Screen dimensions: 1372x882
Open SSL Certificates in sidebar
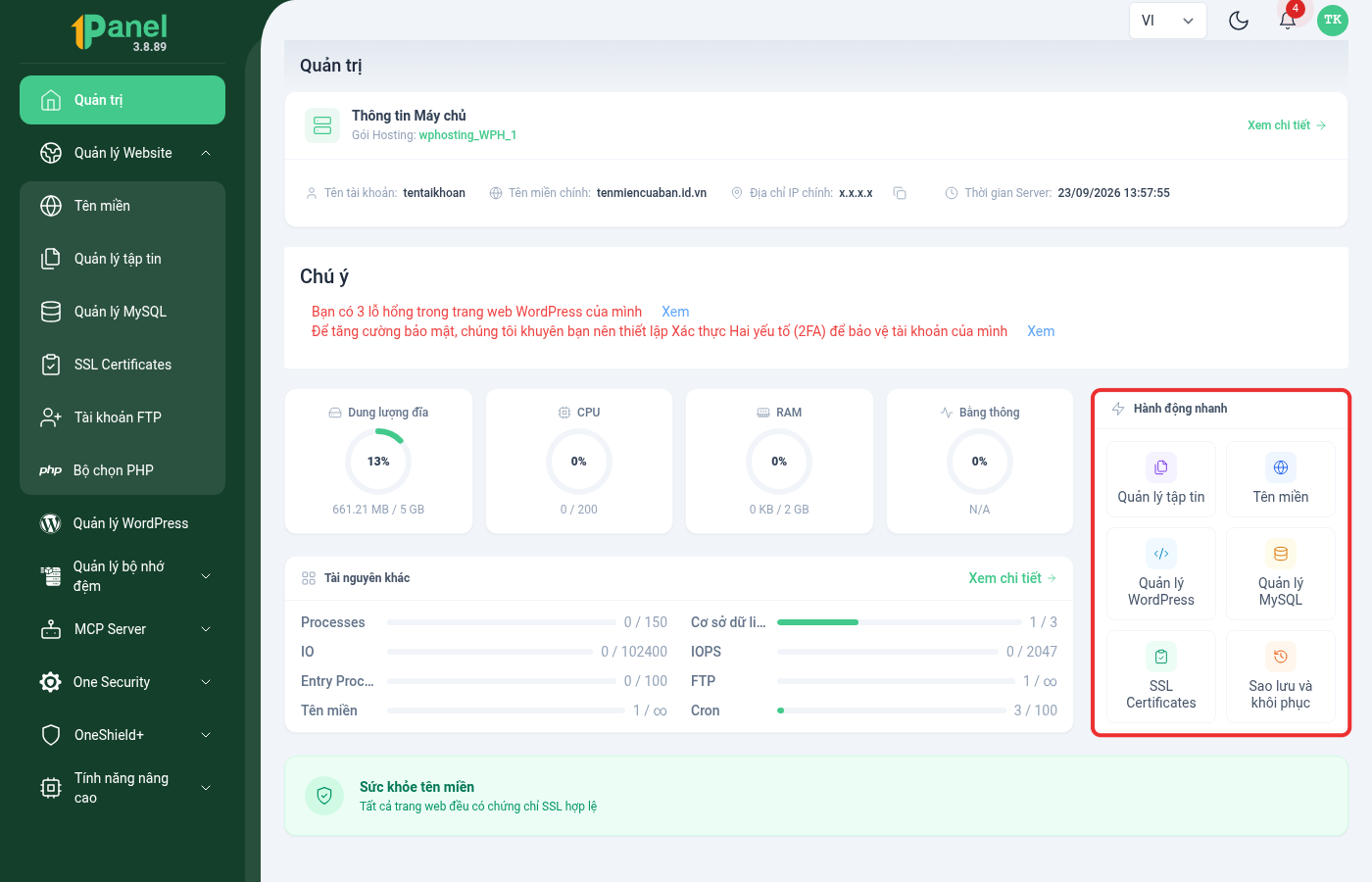tap(122, 365)
